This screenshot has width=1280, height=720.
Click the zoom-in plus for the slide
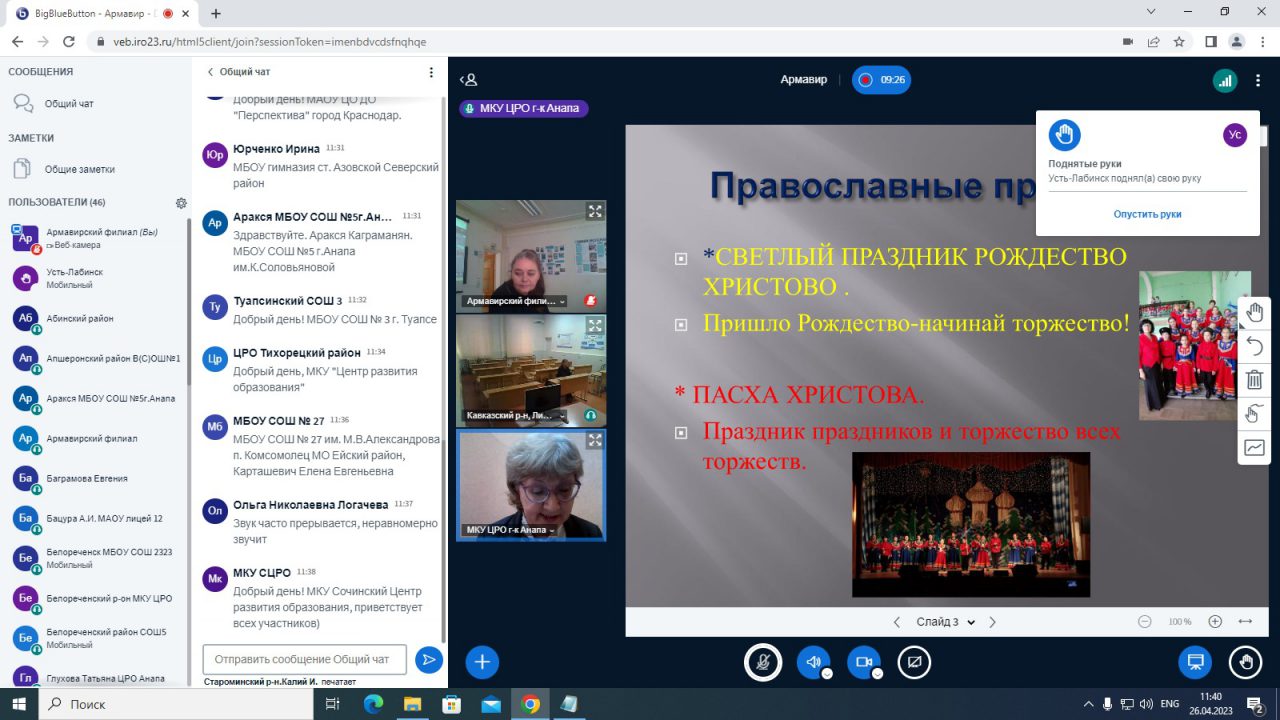click(1215, 621)
